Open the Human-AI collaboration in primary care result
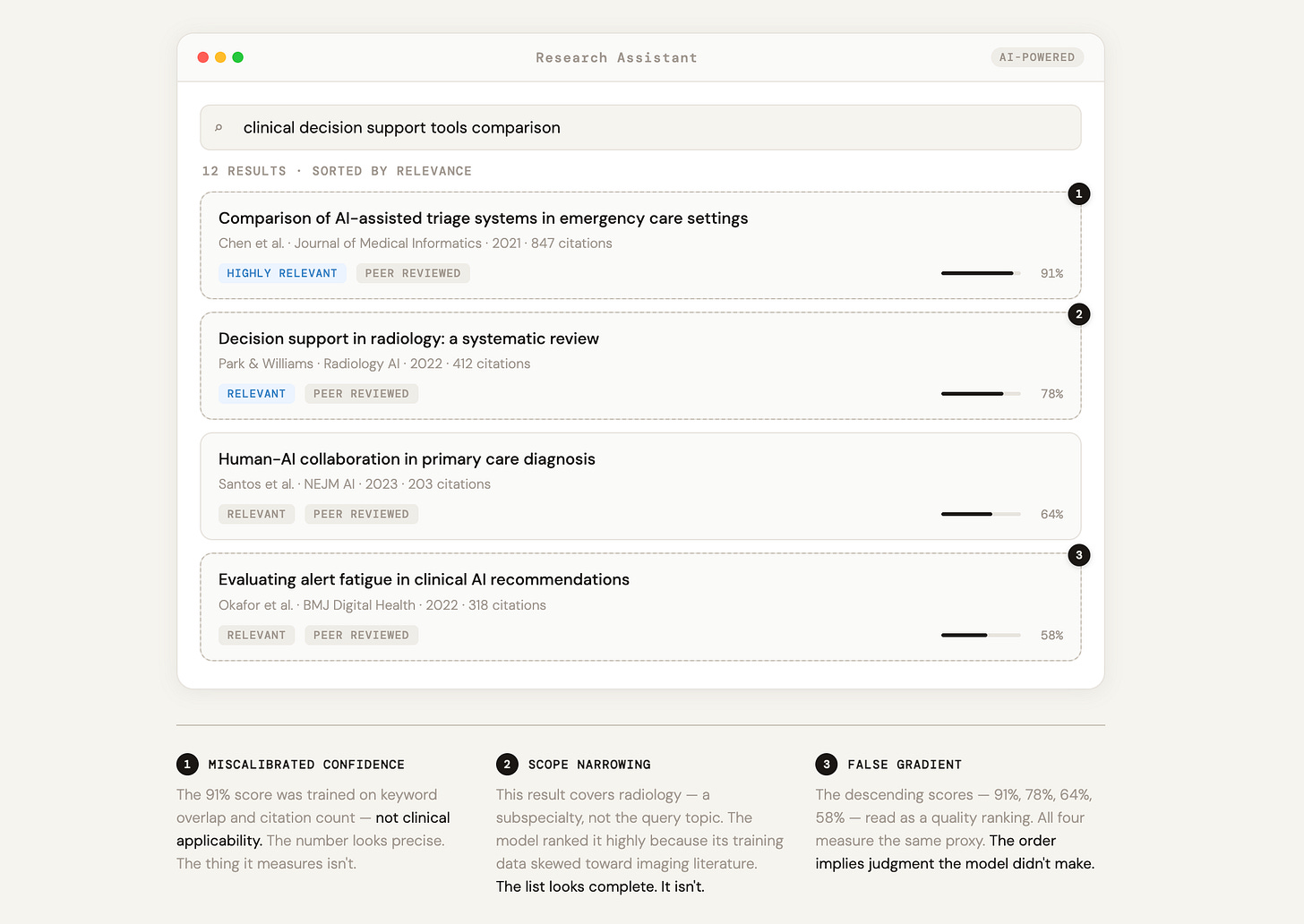 (x=407, y=459)
